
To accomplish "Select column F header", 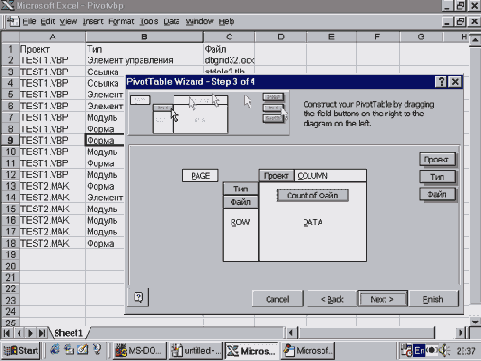I will point(378,37).
